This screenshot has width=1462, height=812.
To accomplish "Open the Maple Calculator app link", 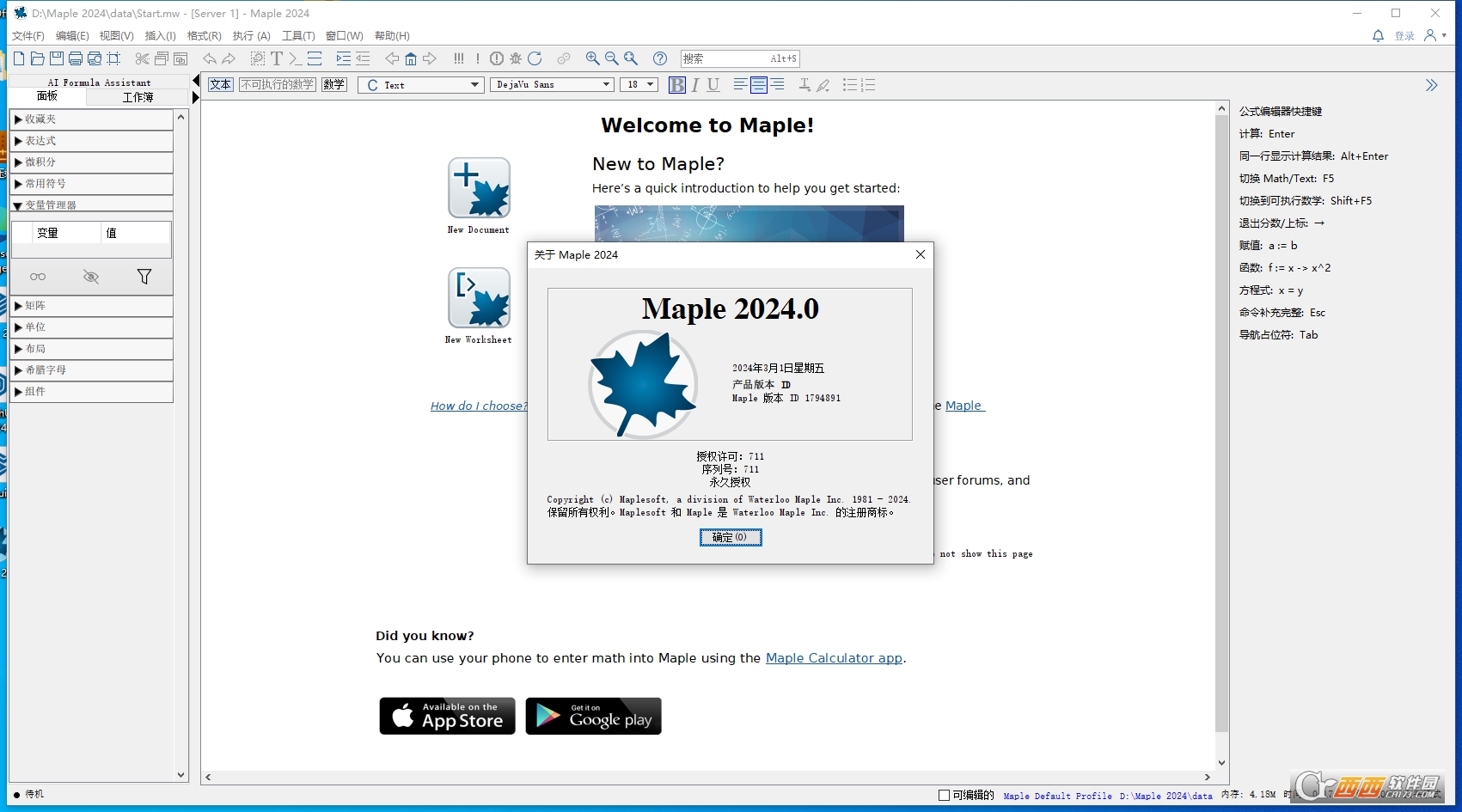I will pos(834,658).
